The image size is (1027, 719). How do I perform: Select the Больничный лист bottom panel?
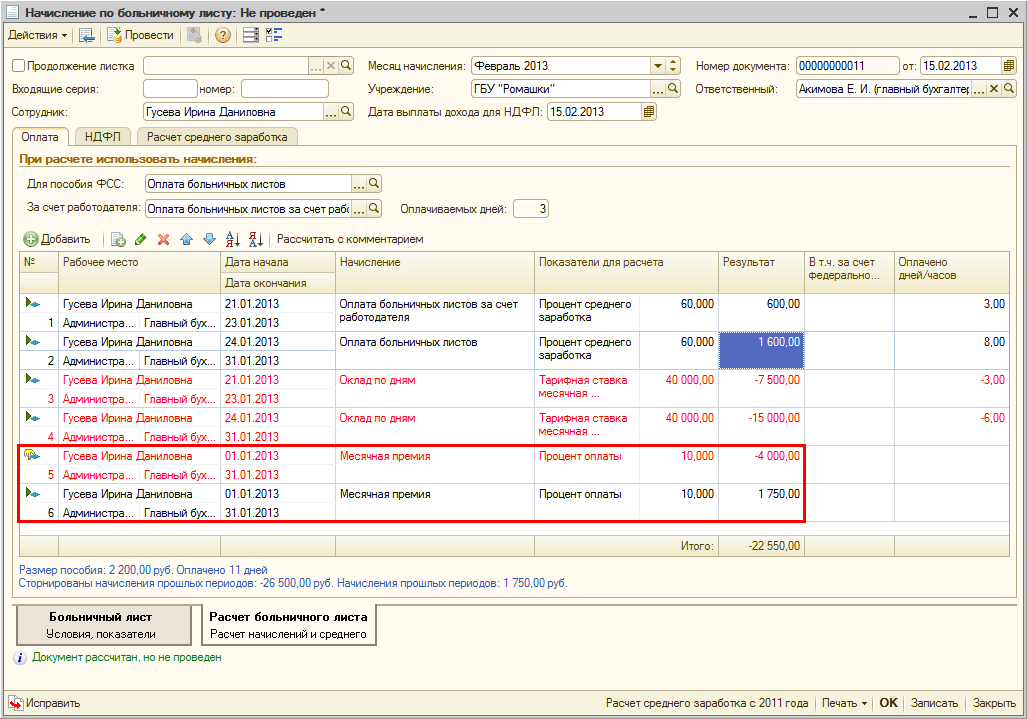point(101,625)
